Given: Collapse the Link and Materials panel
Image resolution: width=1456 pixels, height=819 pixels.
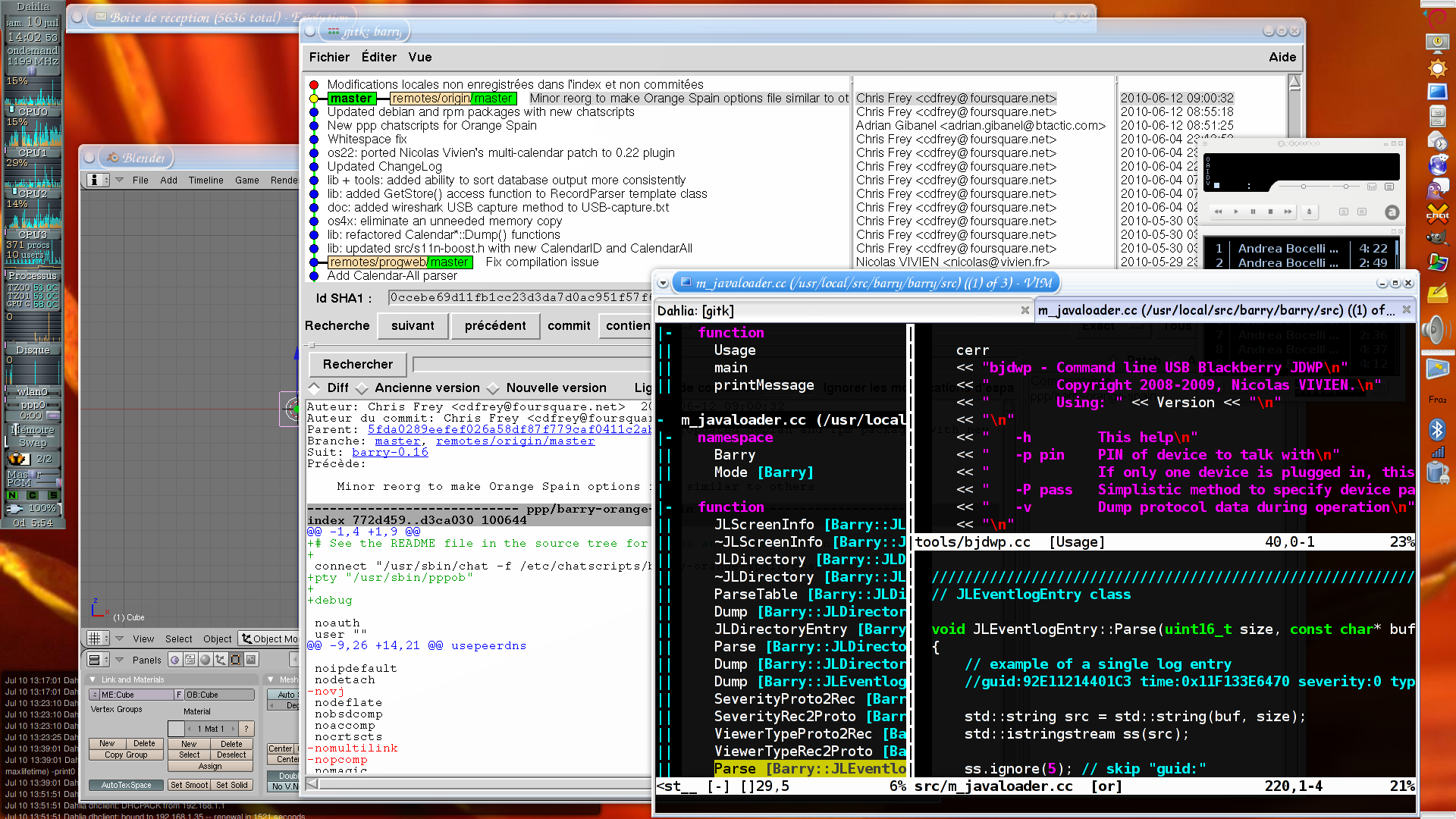Looking at the screenshot, I should coord(93,679).
